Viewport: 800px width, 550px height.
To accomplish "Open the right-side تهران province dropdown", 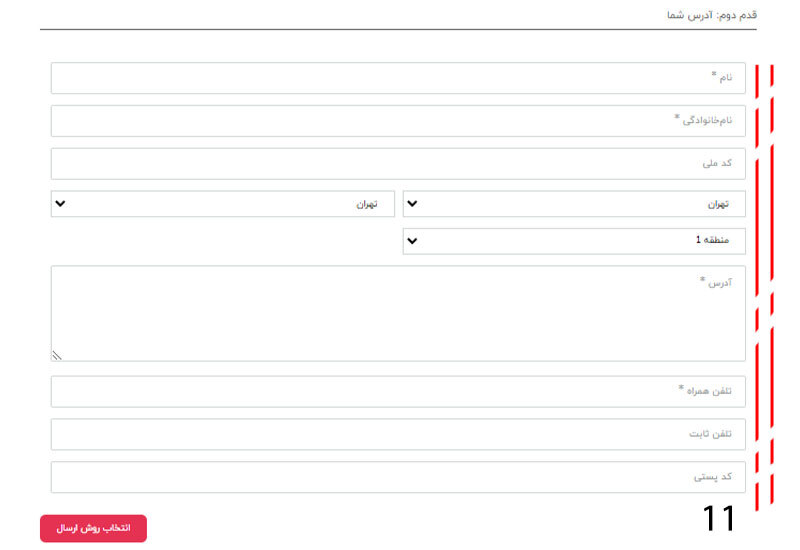I will point(574,204).
